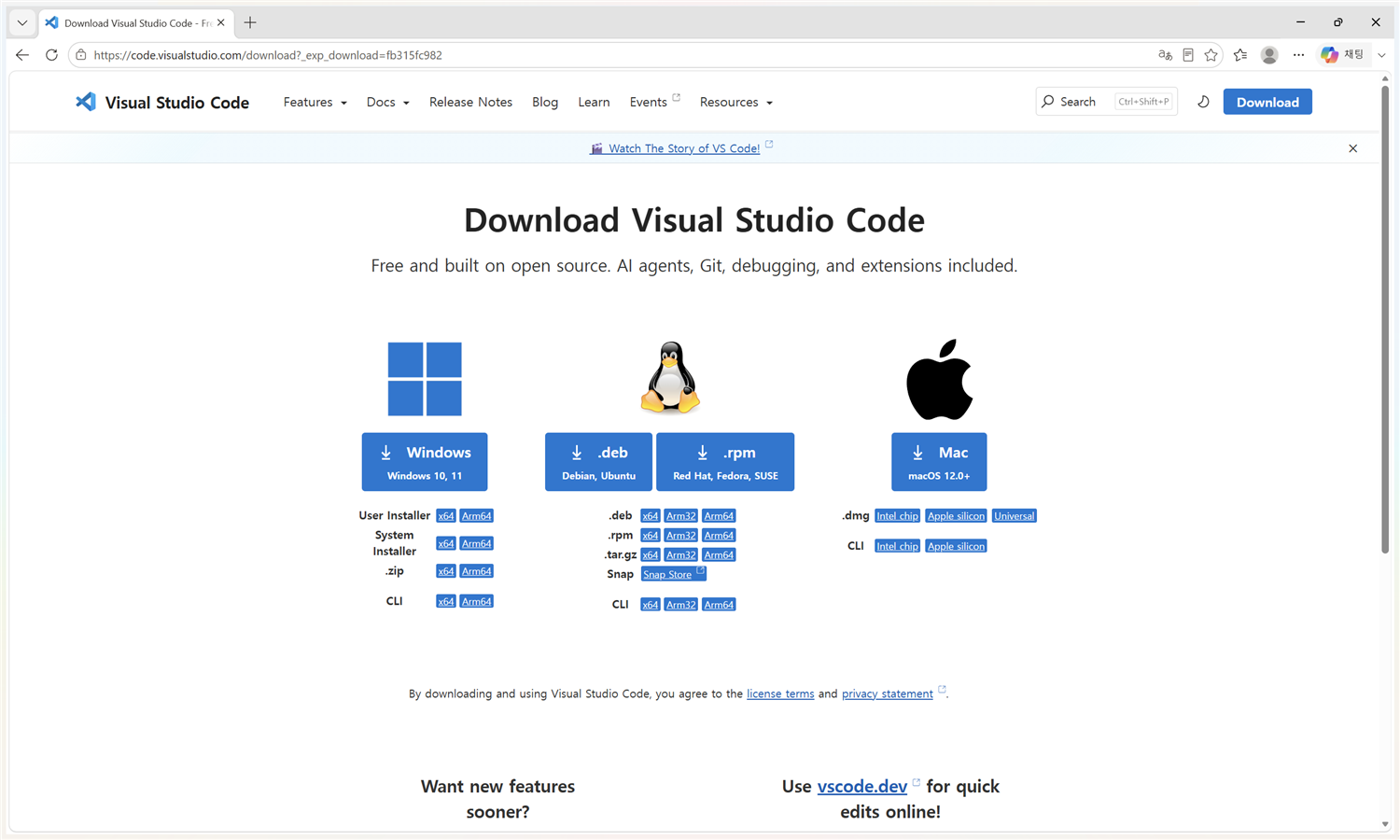1400x840 pixels.
Task: Open the Events external link
Action: click(654, 102)
